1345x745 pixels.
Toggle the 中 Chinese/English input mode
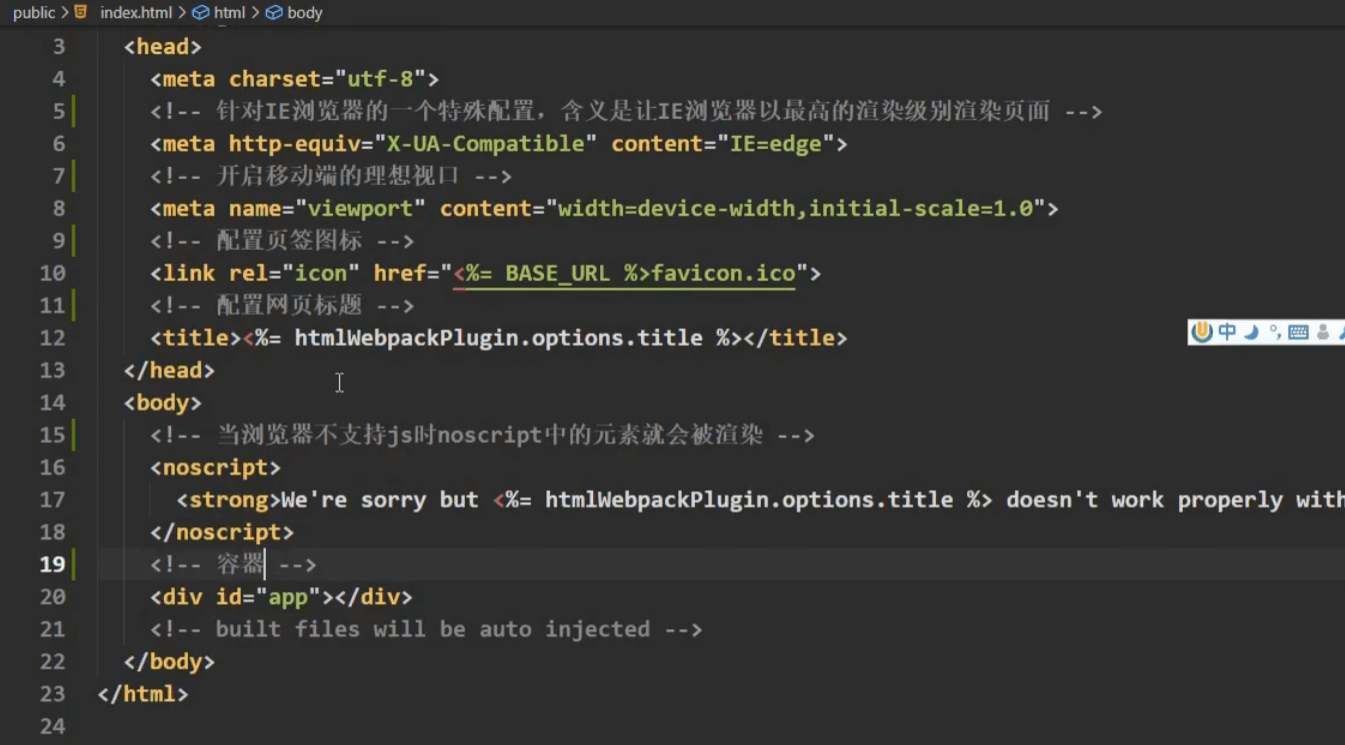(1227, 332)
